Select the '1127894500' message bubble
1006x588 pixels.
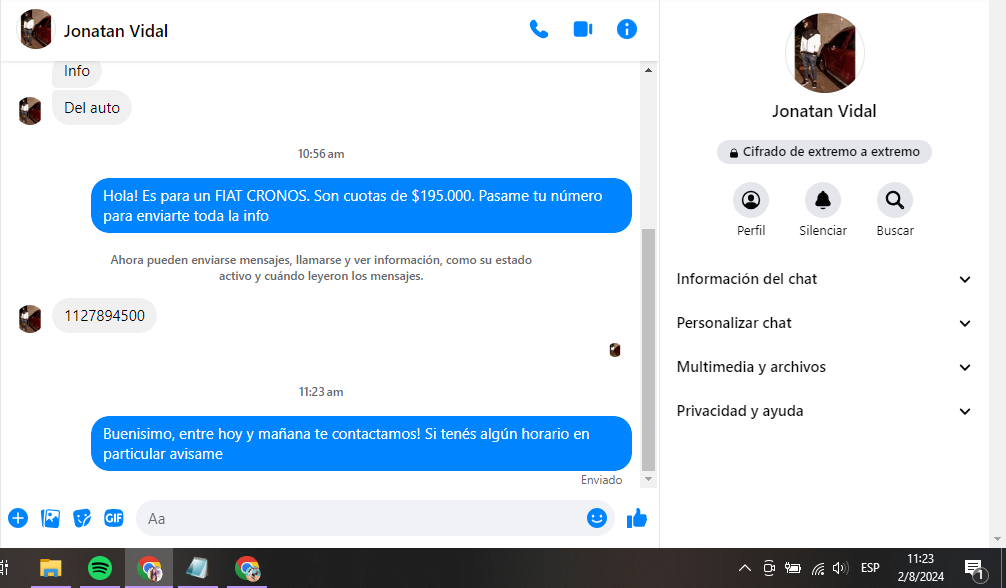coord(105,316)
